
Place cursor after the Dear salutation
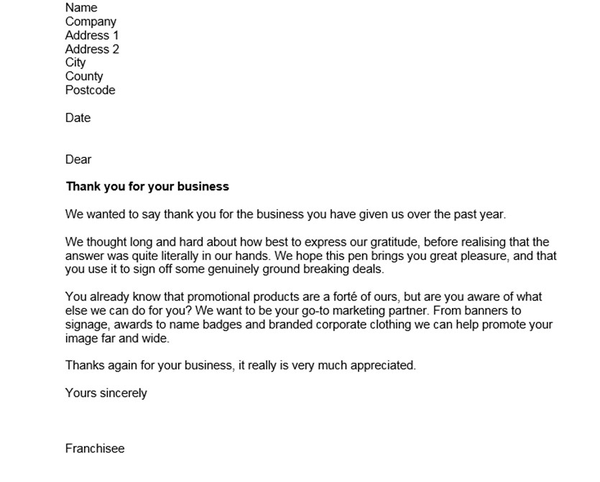(x=93, y=159)
